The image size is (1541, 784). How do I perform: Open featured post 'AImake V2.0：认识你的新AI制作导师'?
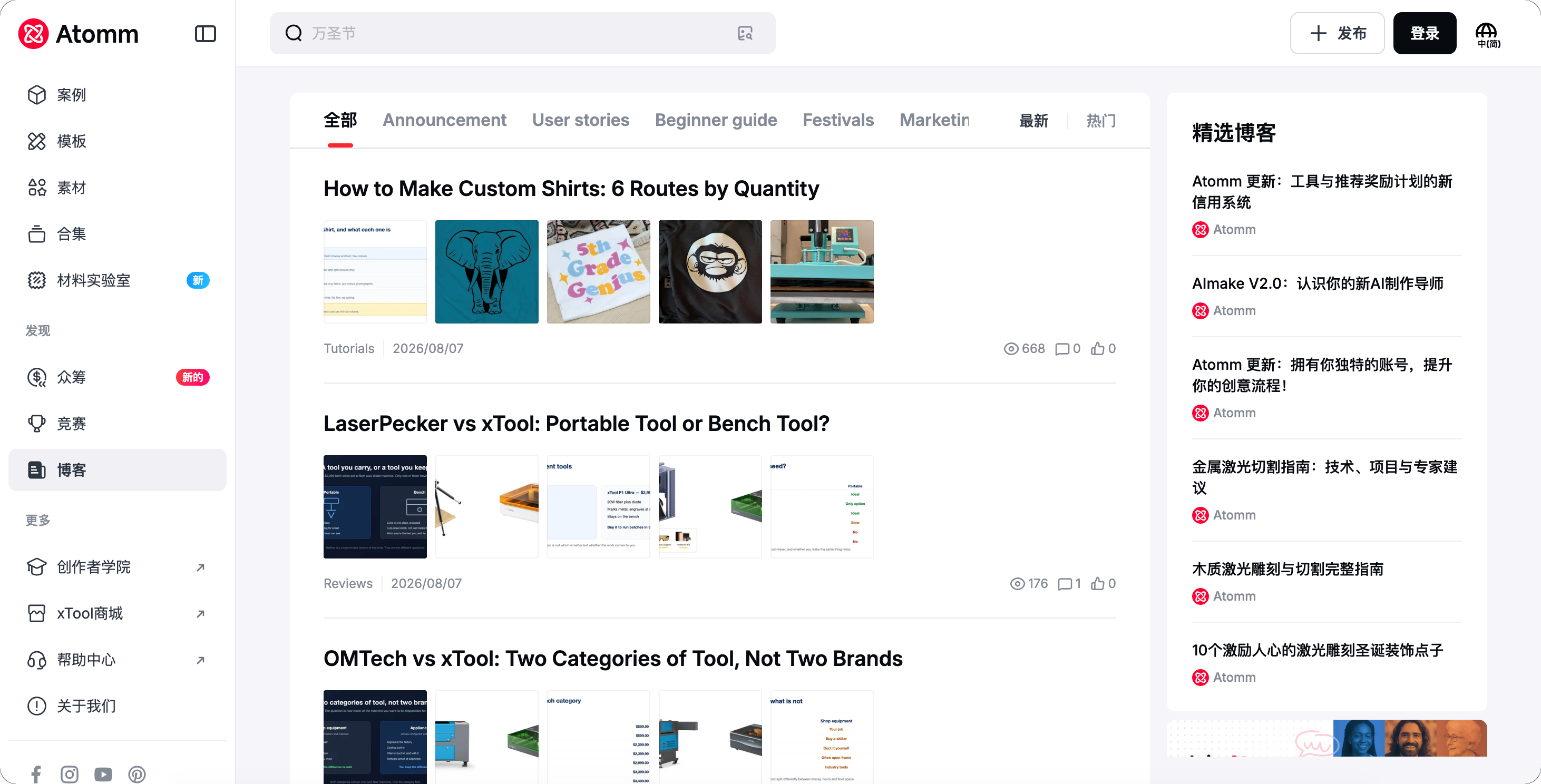click(1318, 283)
